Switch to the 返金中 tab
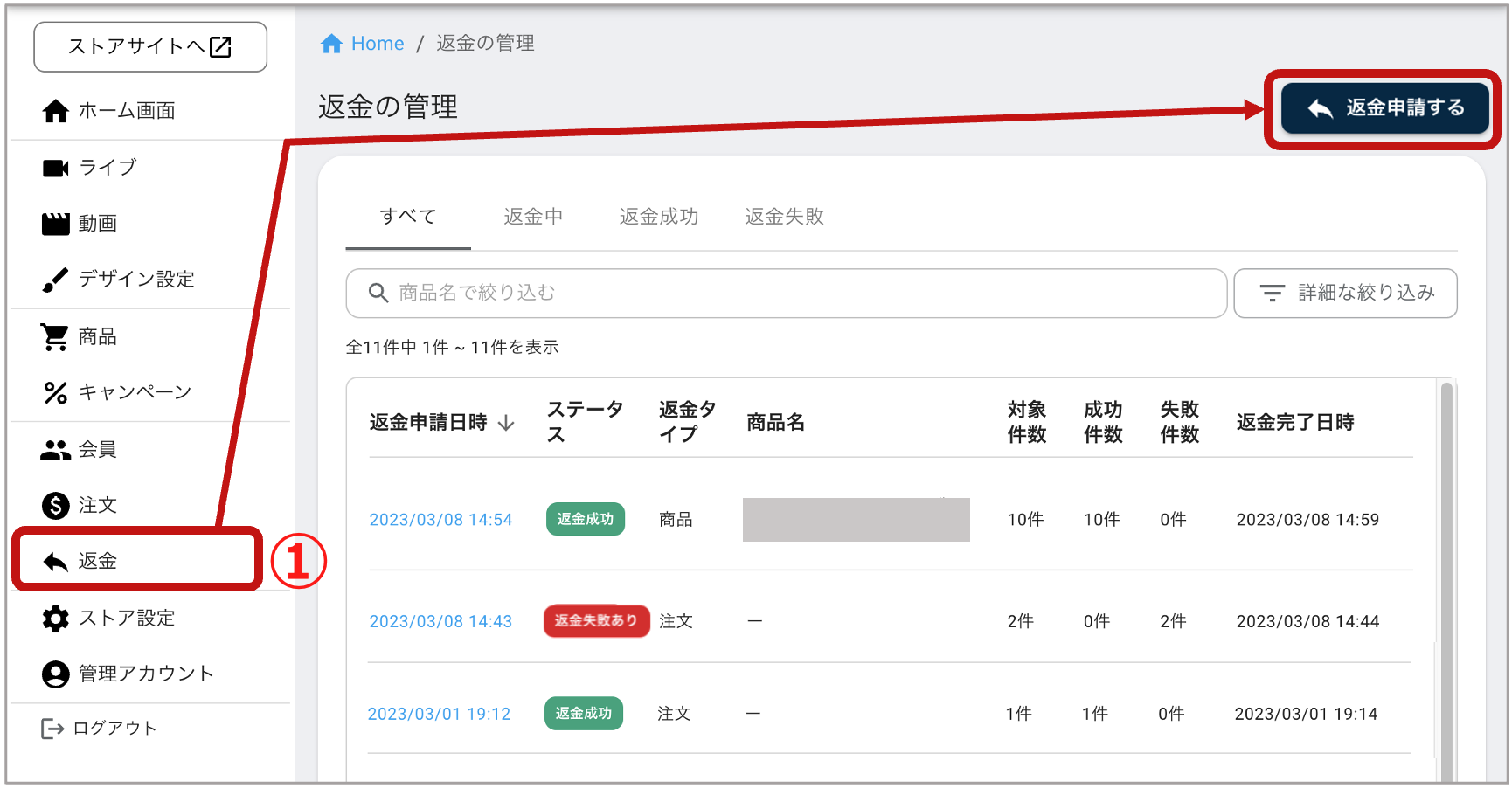Viewport: 1512px width, 788px height. coord(533,217)
